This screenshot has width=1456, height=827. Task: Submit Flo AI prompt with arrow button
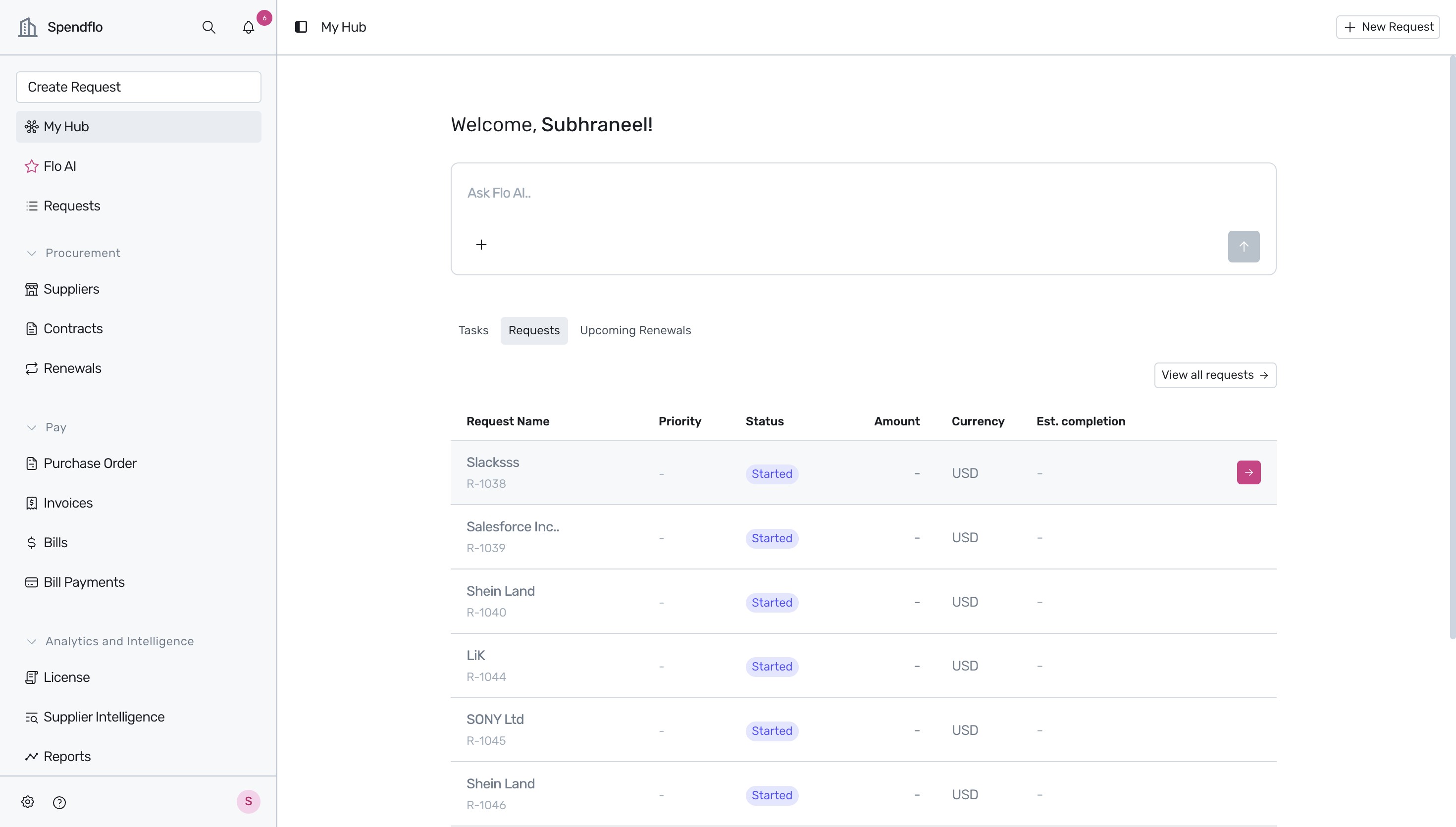pyautogui.click(x=1244, y=247)
